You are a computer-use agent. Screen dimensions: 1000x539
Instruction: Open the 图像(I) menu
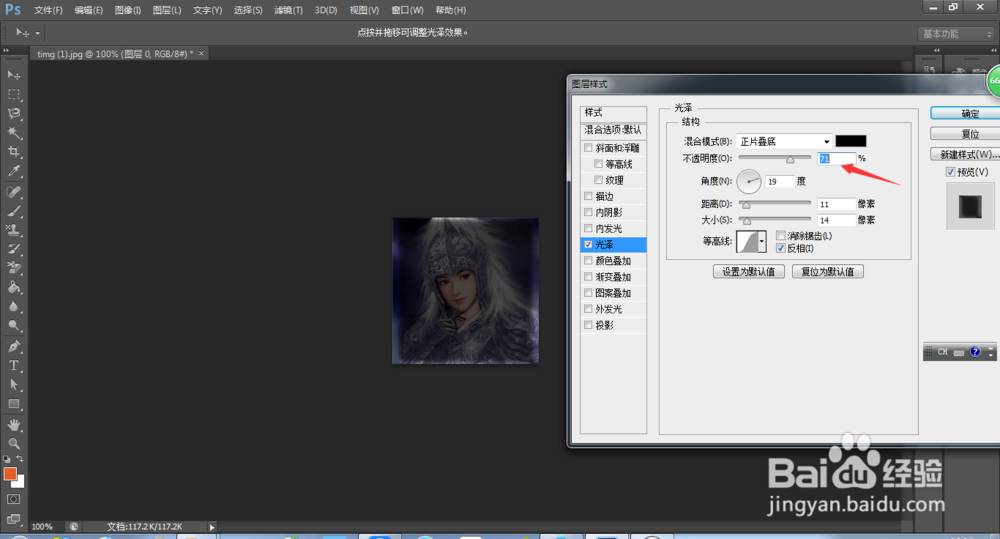click(128, 10)
